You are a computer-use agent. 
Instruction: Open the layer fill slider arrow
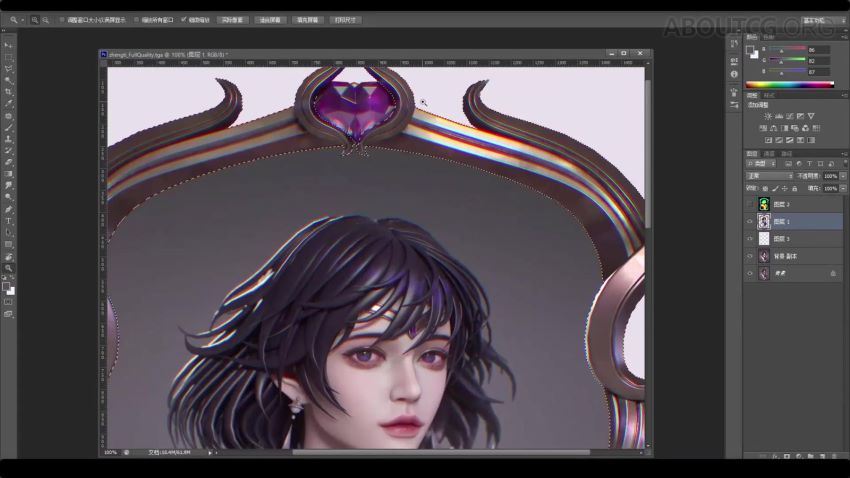[x=843, y=189]
